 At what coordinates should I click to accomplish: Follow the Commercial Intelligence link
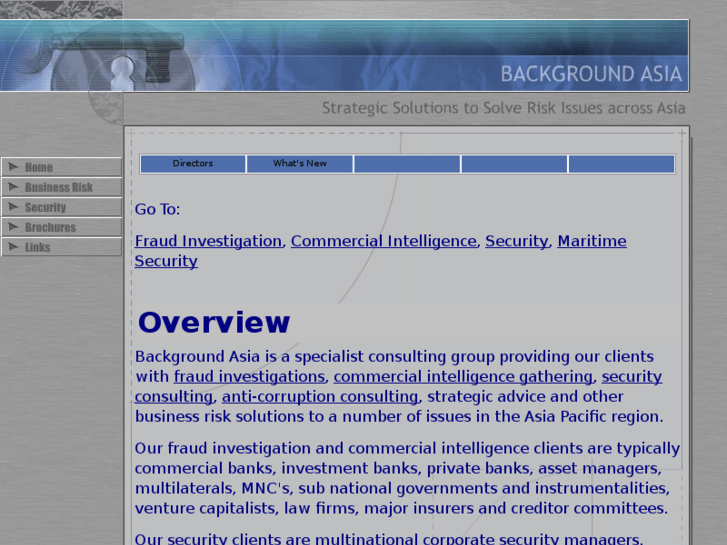[383, 241]
